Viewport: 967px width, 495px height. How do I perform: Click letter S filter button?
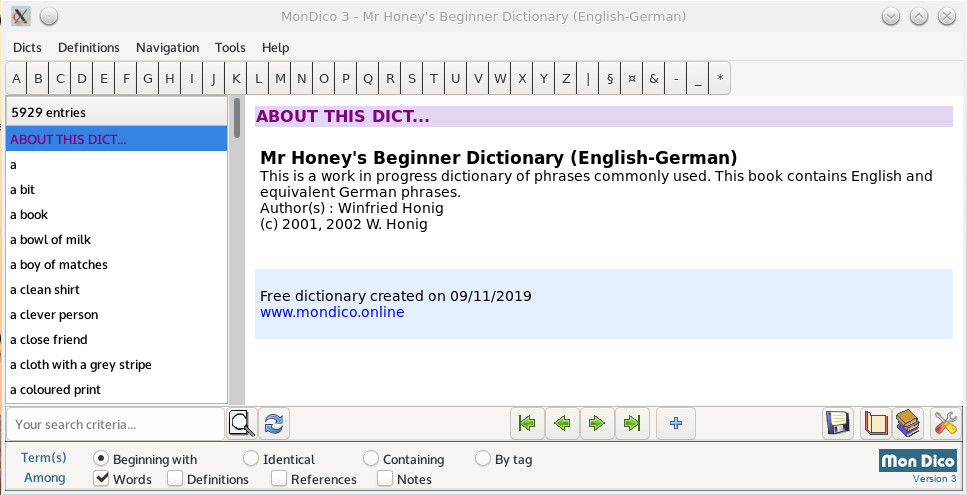tap(411, 78)
